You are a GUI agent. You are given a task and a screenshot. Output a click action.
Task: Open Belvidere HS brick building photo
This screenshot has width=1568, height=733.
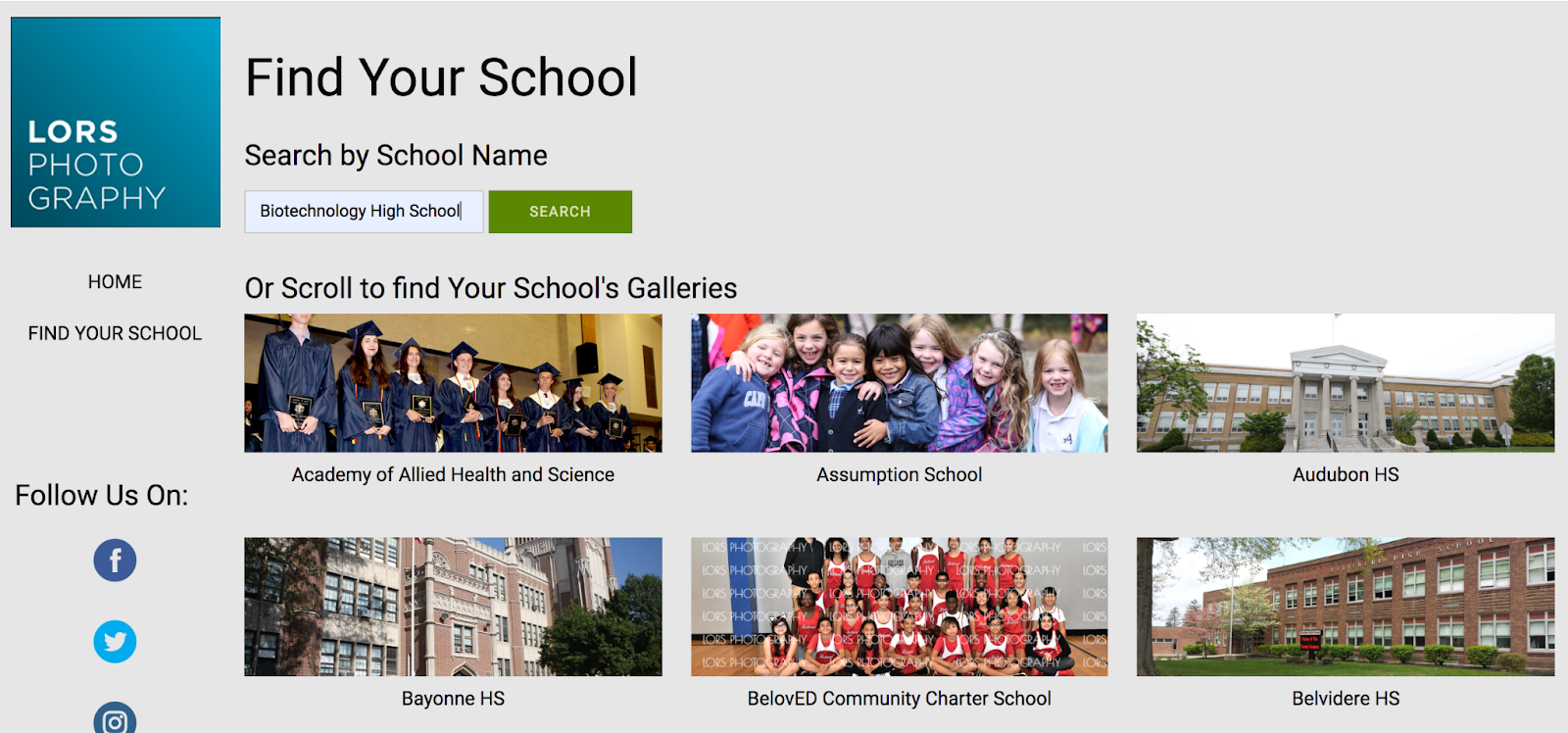(1346, 607)
